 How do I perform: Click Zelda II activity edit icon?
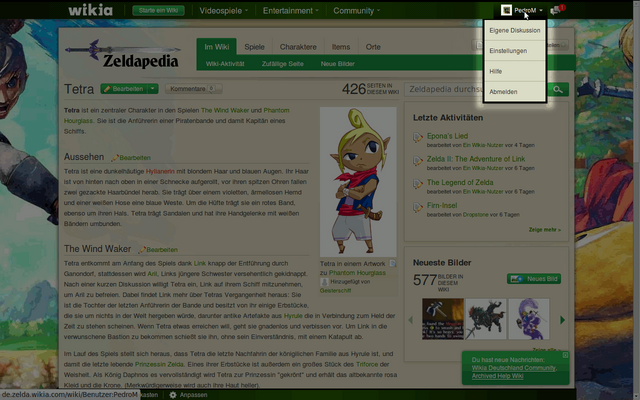(x=418, y=161)
